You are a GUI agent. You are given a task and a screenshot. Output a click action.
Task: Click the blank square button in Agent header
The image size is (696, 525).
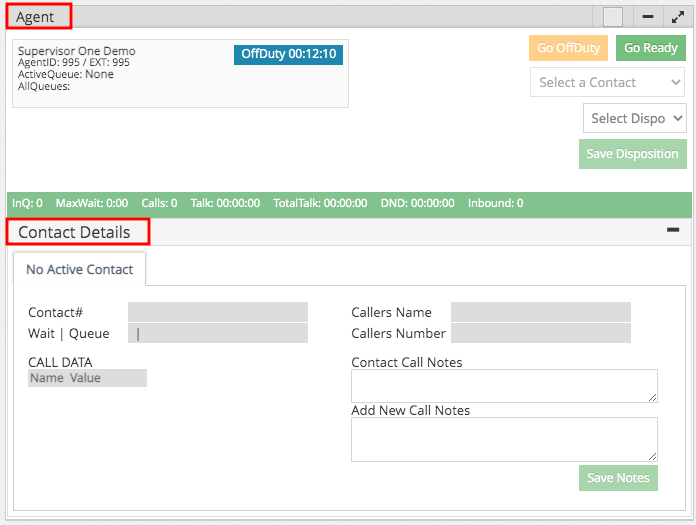point(613,17)
